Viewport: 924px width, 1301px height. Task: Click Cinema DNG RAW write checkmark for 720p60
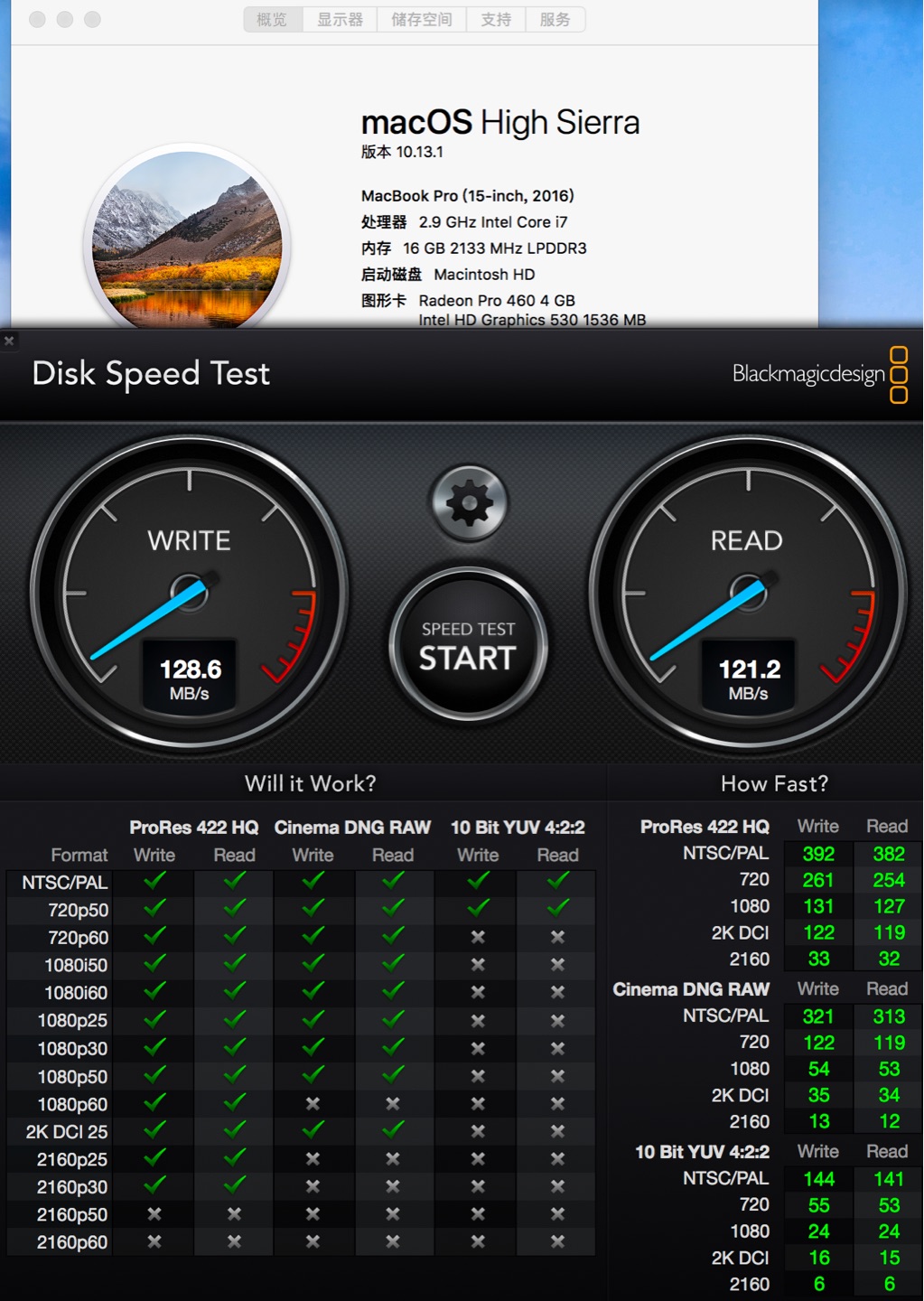click(313, 935)
